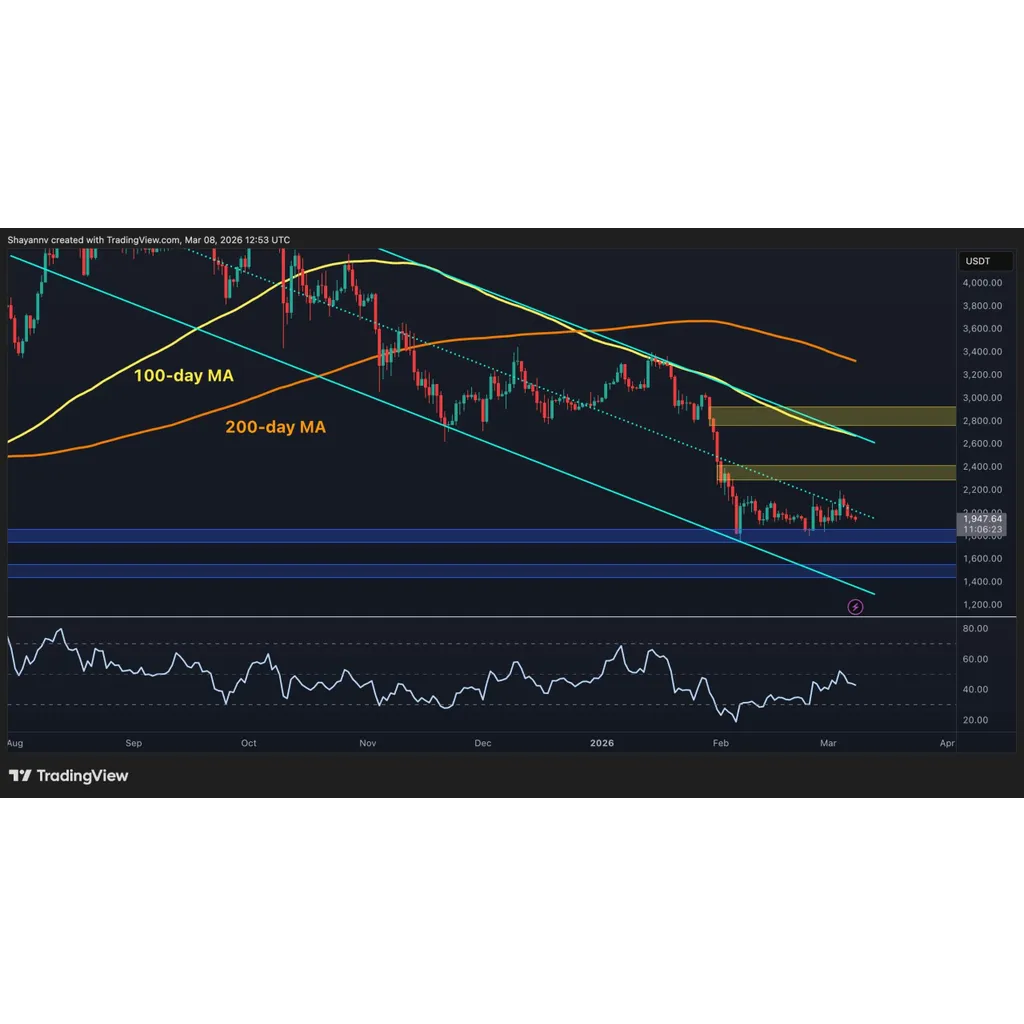Click the chart attribution text with Mar 08, 2026

click(x=149, y=240)
